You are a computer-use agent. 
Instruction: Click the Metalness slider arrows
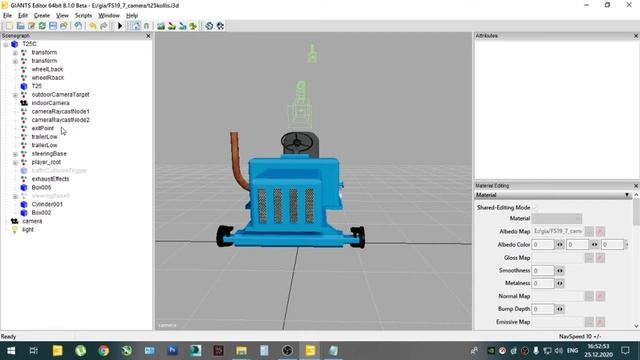(560, 283)
